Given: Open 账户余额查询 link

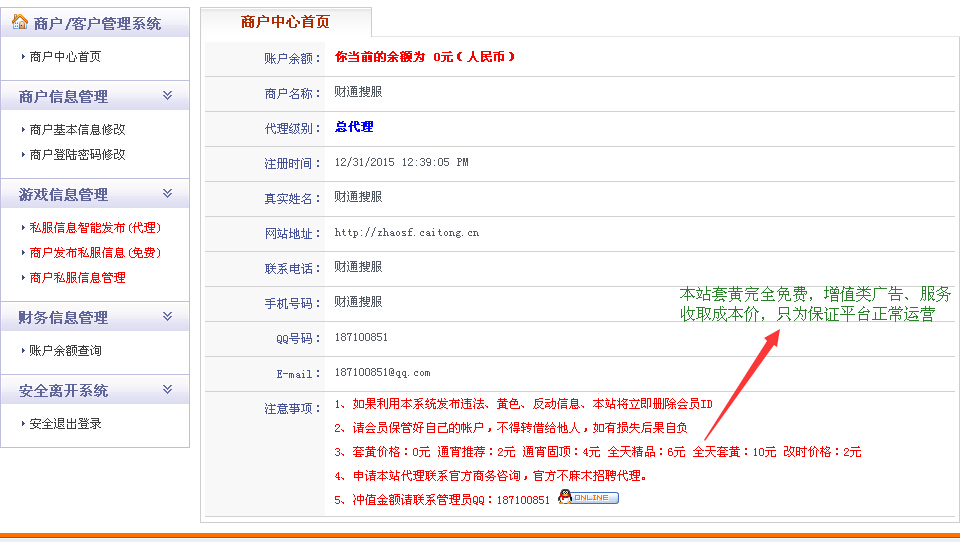Looking at the screenshot, I should click(x=65, y=350).
